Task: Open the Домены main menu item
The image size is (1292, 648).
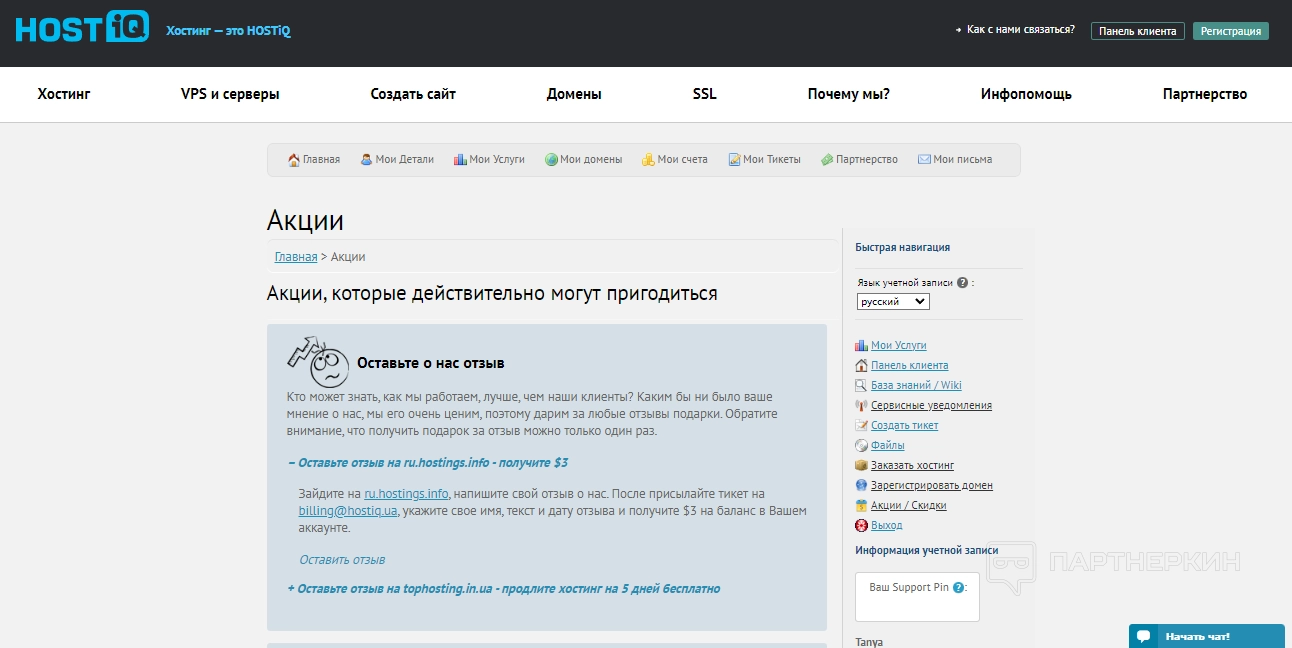Action: pos(574,94)
